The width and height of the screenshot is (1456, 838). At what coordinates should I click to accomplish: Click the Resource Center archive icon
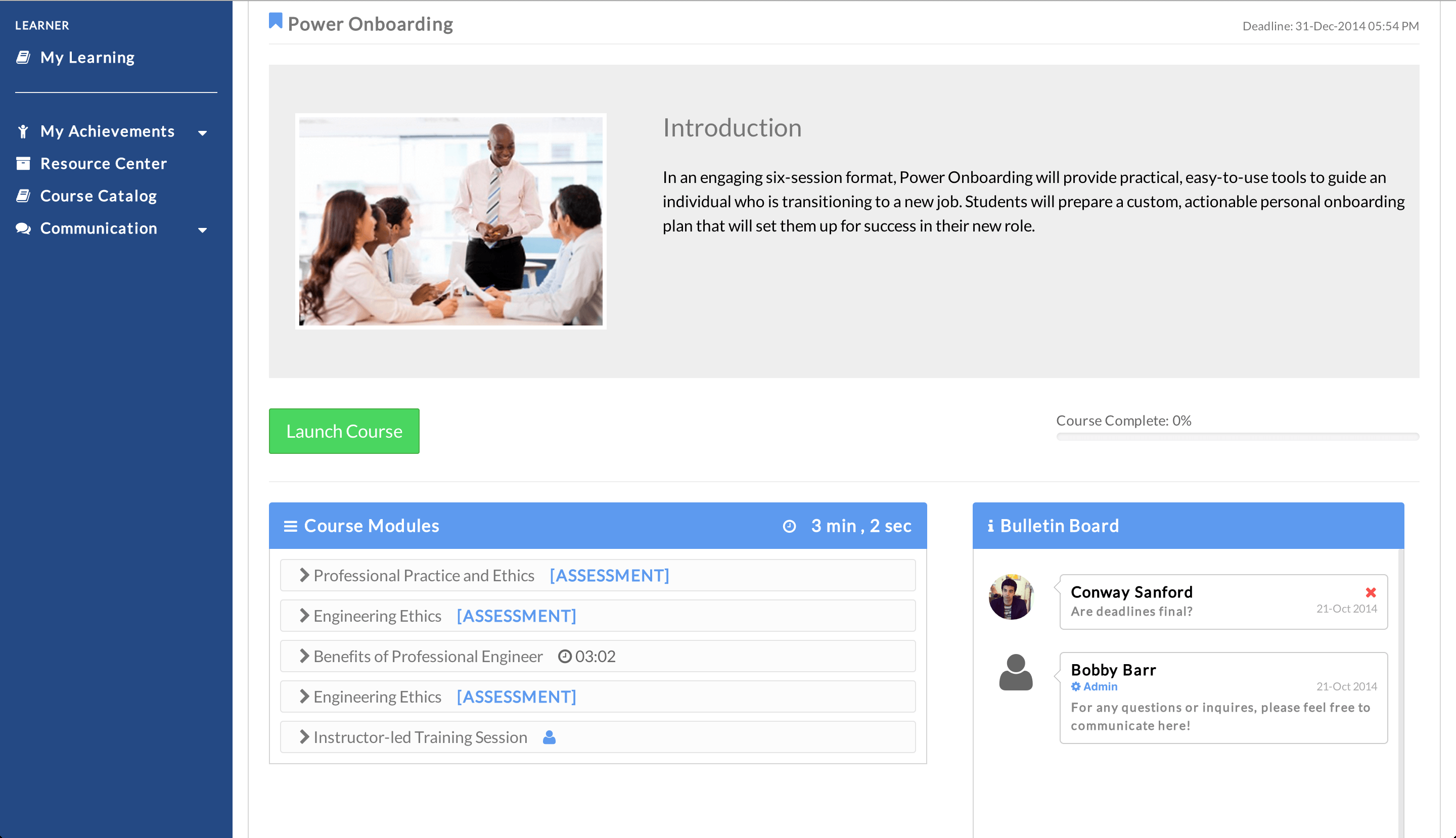coord(23,163)
